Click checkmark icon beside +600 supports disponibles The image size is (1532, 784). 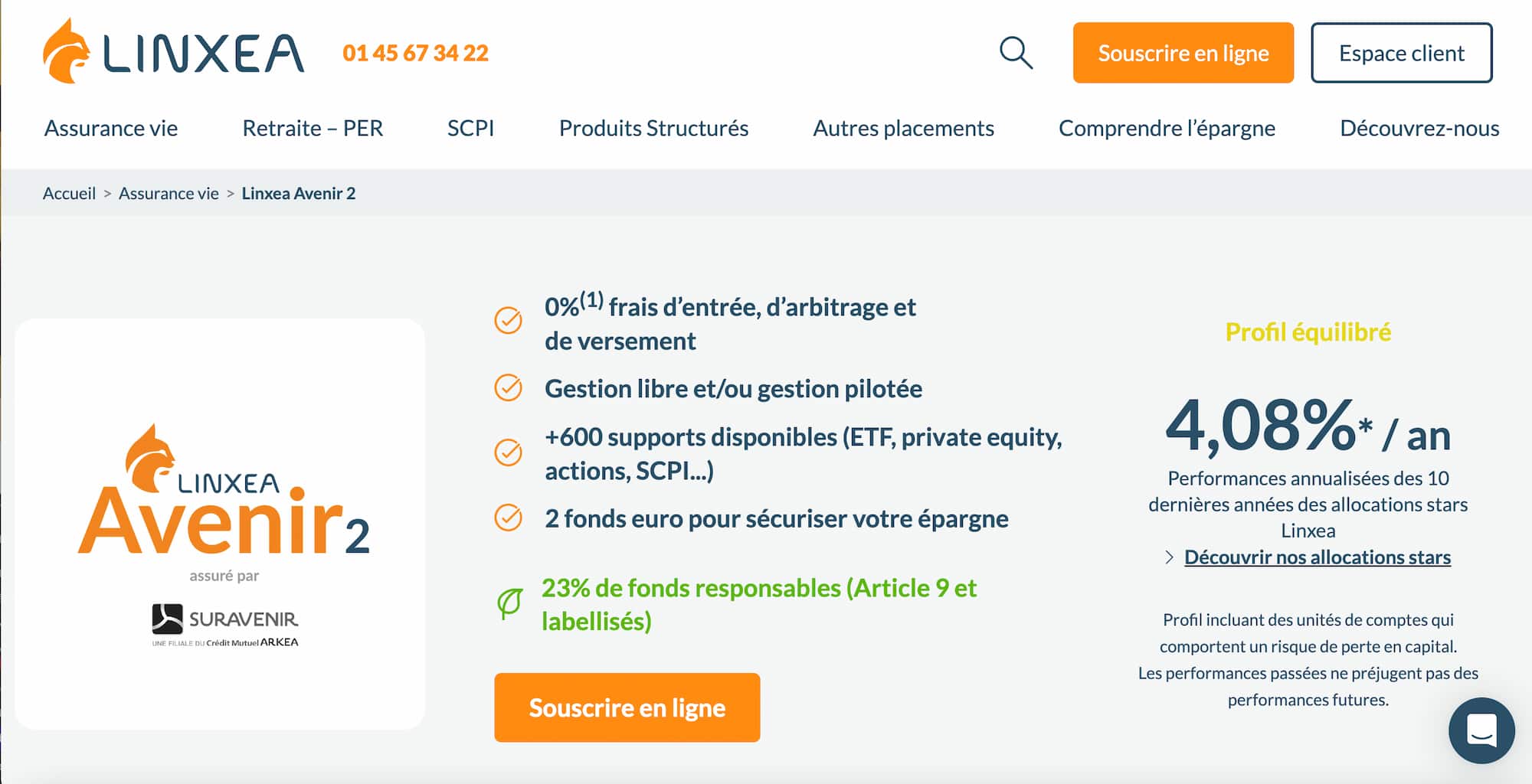[x=508, y=452]
